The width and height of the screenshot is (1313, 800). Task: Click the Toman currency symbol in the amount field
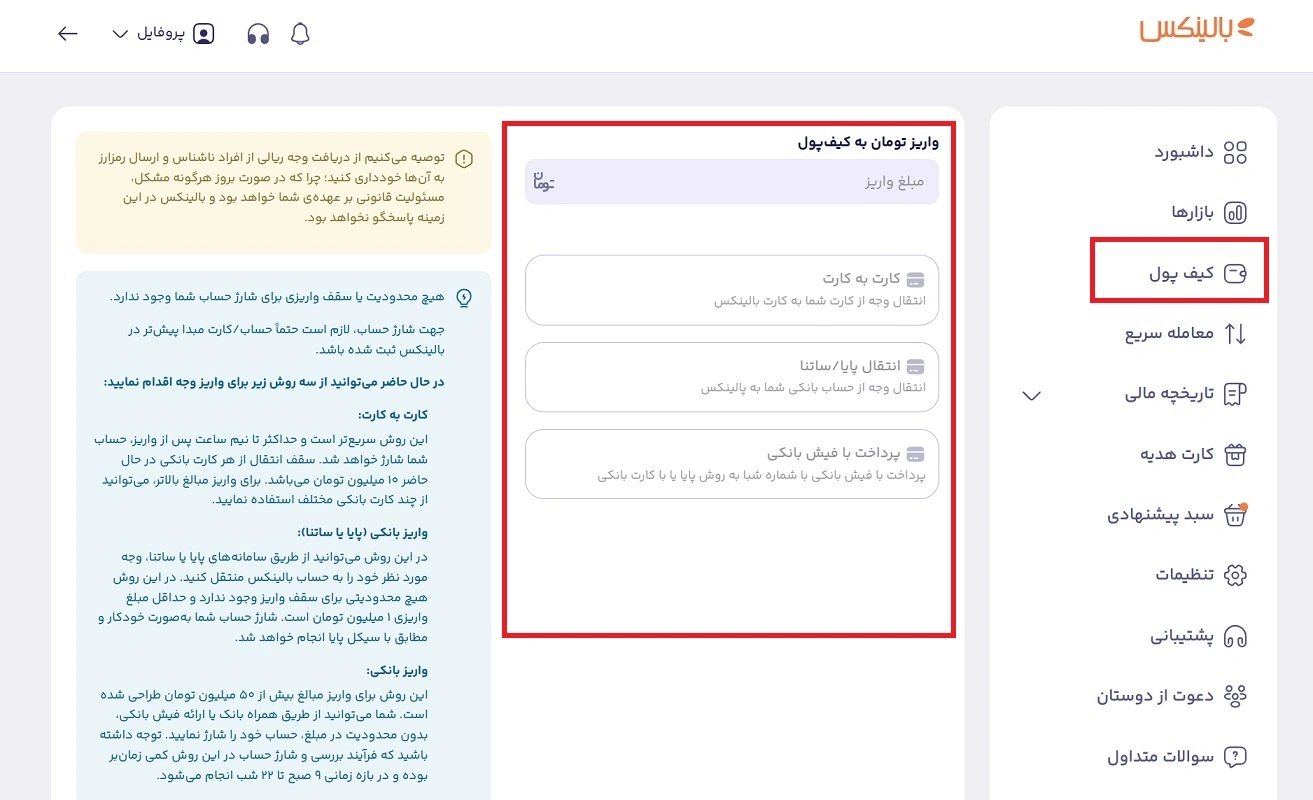coord(543,182)
